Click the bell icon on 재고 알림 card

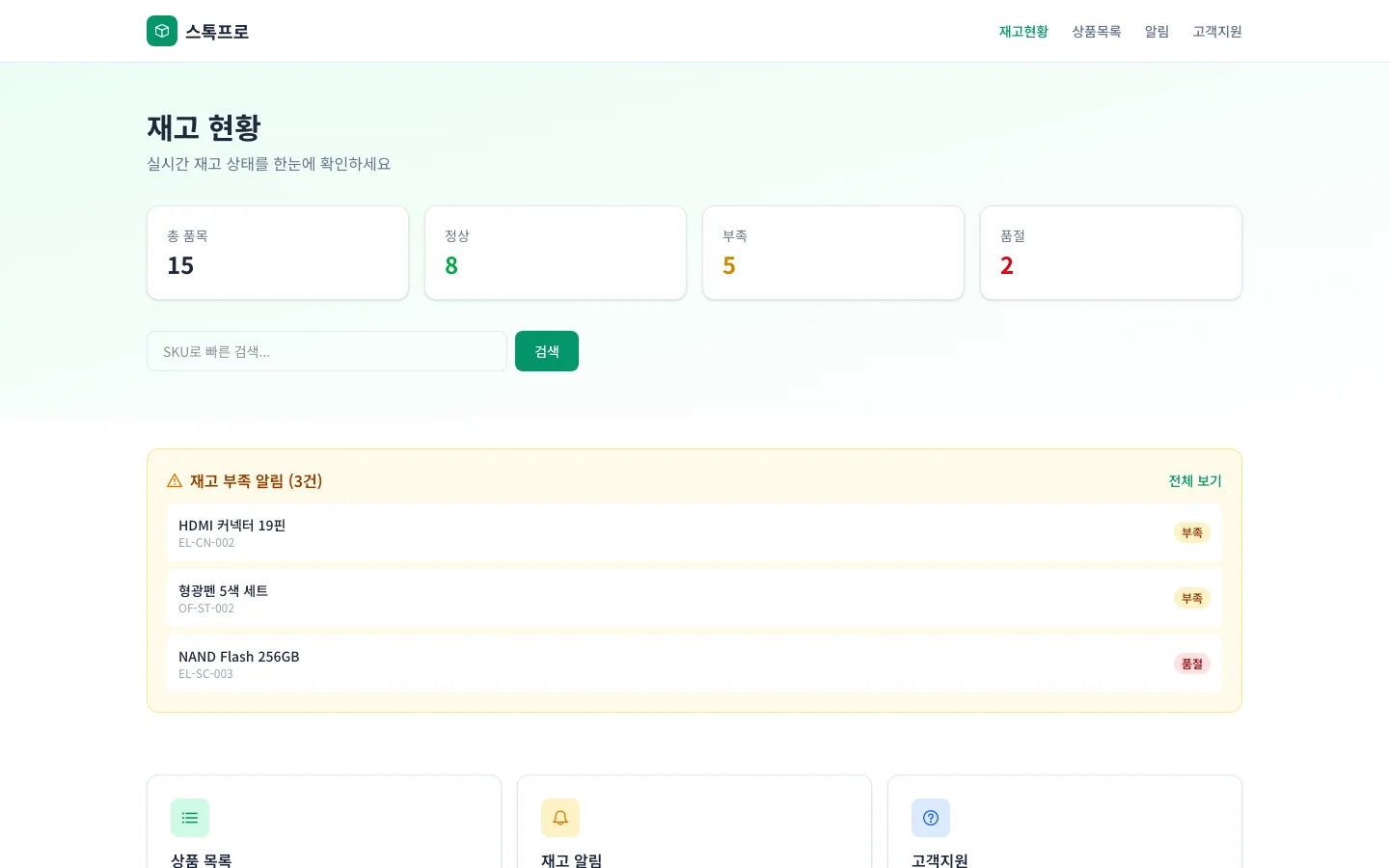coord(560,817)
